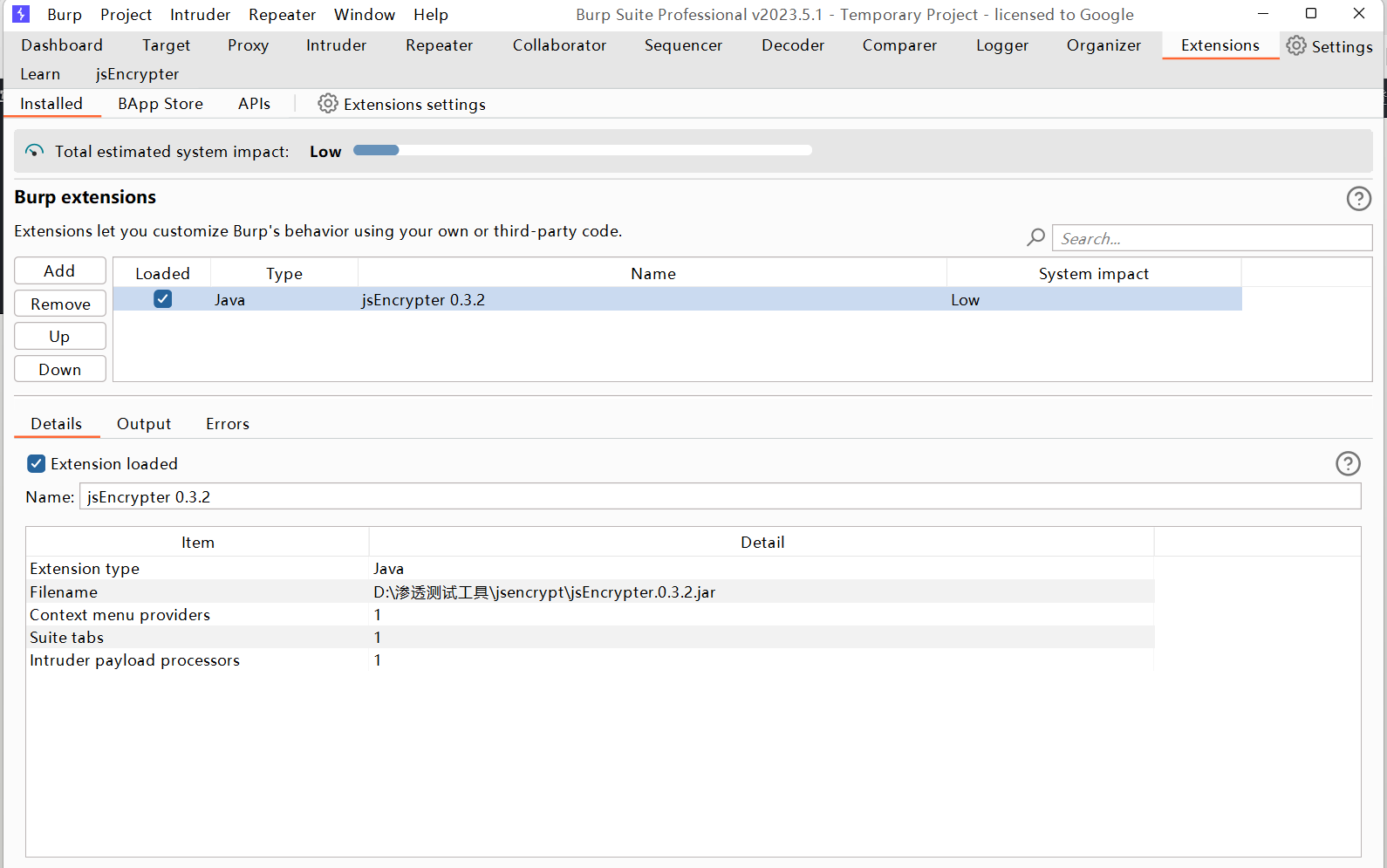The height and width of the screenshot is (868, 1387).
Task: Open Settings via the gear icon
Action: coord(1296,46)
